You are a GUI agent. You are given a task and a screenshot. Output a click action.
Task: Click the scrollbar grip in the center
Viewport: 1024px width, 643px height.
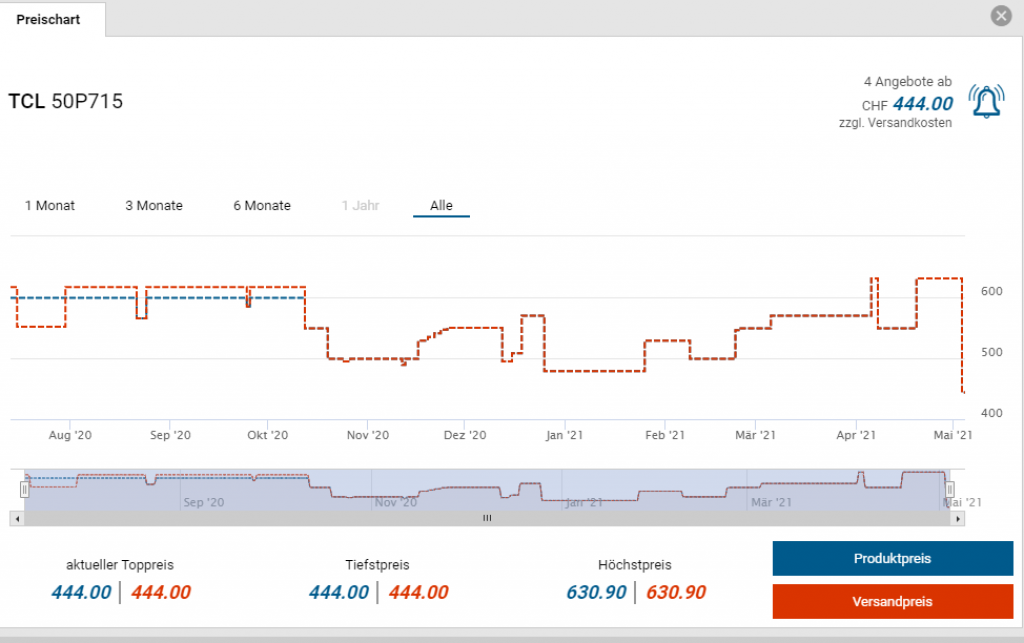coord(487,518)
